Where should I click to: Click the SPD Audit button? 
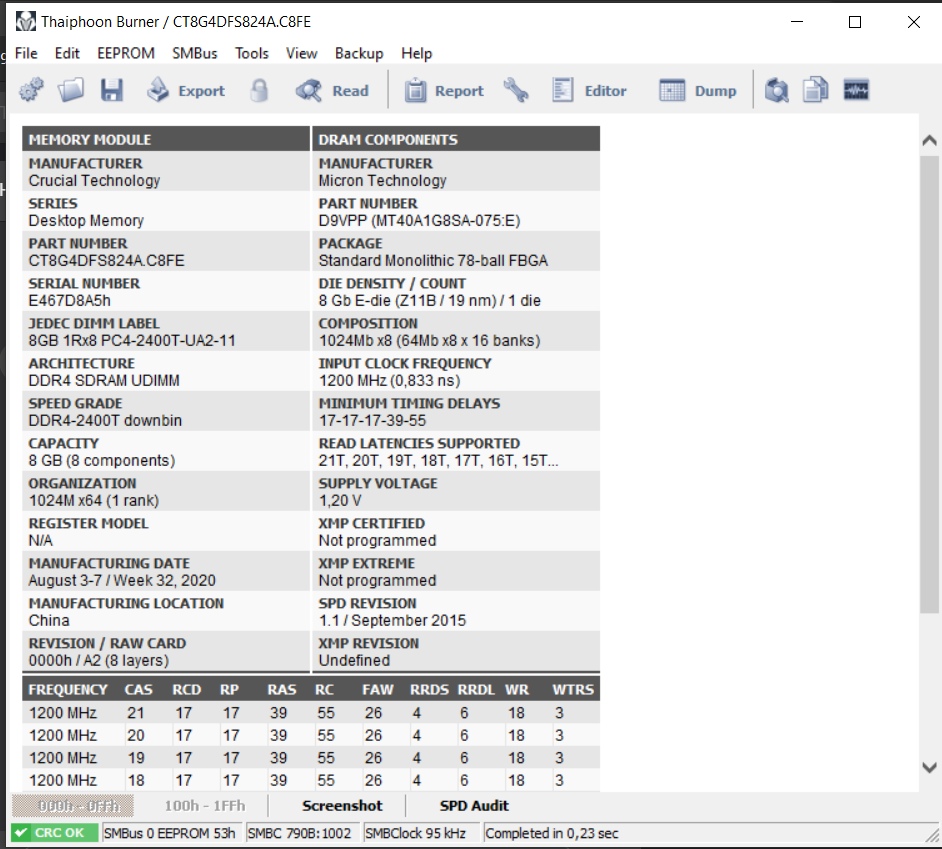point(474,806)
